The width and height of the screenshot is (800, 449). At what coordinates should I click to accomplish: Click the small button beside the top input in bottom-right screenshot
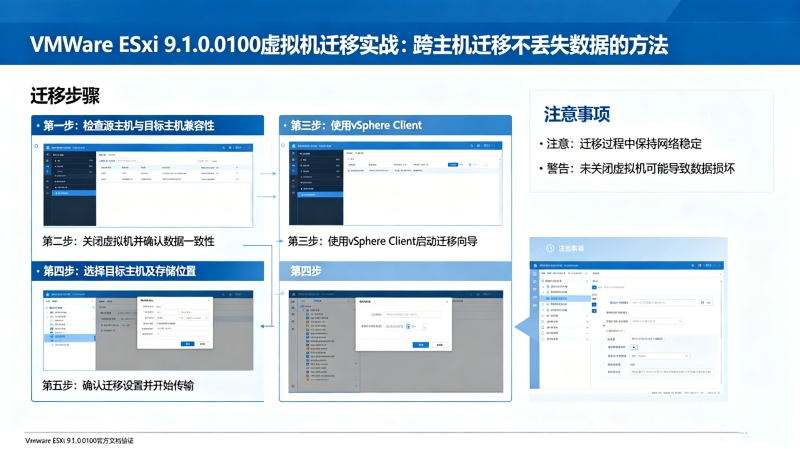tap(706, 303)
